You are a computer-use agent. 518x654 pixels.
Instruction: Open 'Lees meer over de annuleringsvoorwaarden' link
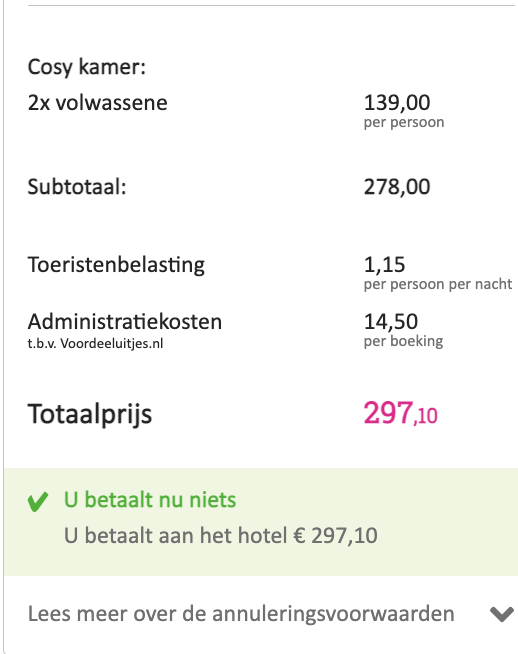click(241, 614)
